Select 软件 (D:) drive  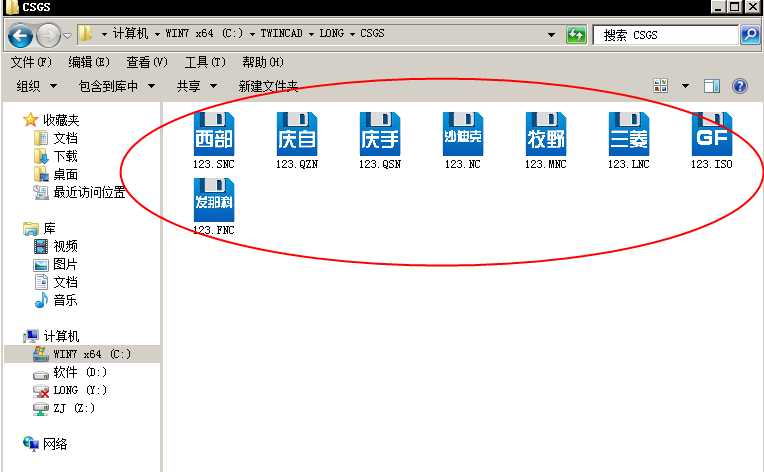pyautogui.click(x=70, y=373)
